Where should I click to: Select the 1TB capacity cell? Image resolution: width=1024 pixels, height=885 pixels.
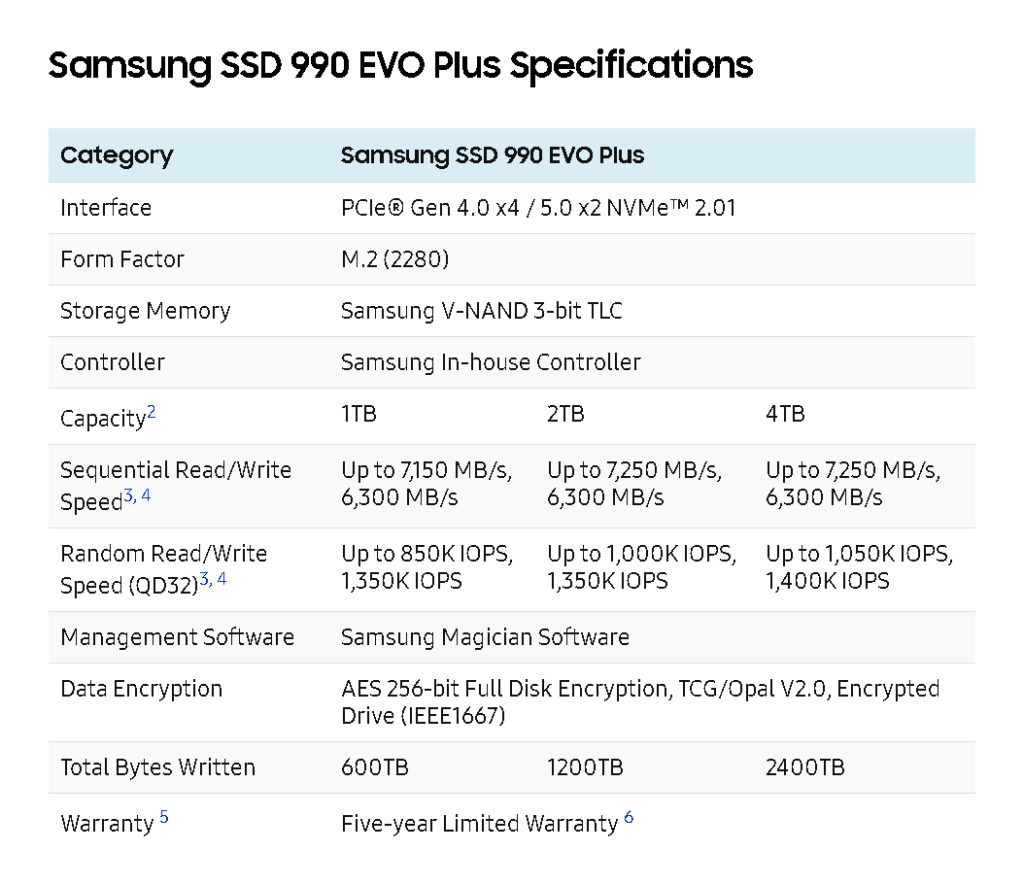click(x=359, y=414)
